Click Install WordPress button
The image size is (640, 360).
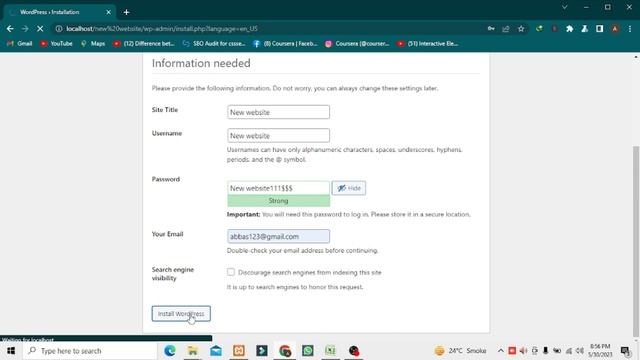point(181,313)
